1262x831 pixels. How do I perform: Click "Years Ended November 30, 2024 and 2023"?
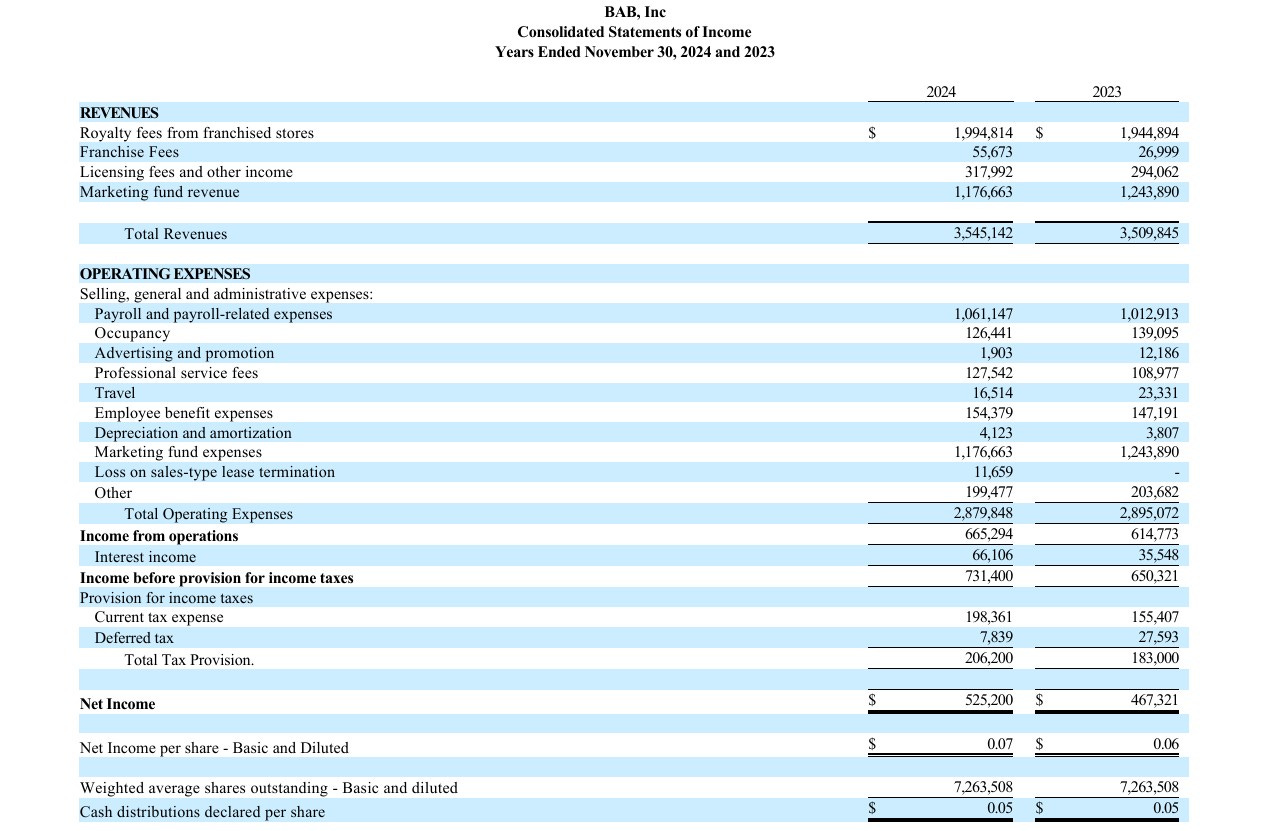pyautogui.click(x=635, y=52)
